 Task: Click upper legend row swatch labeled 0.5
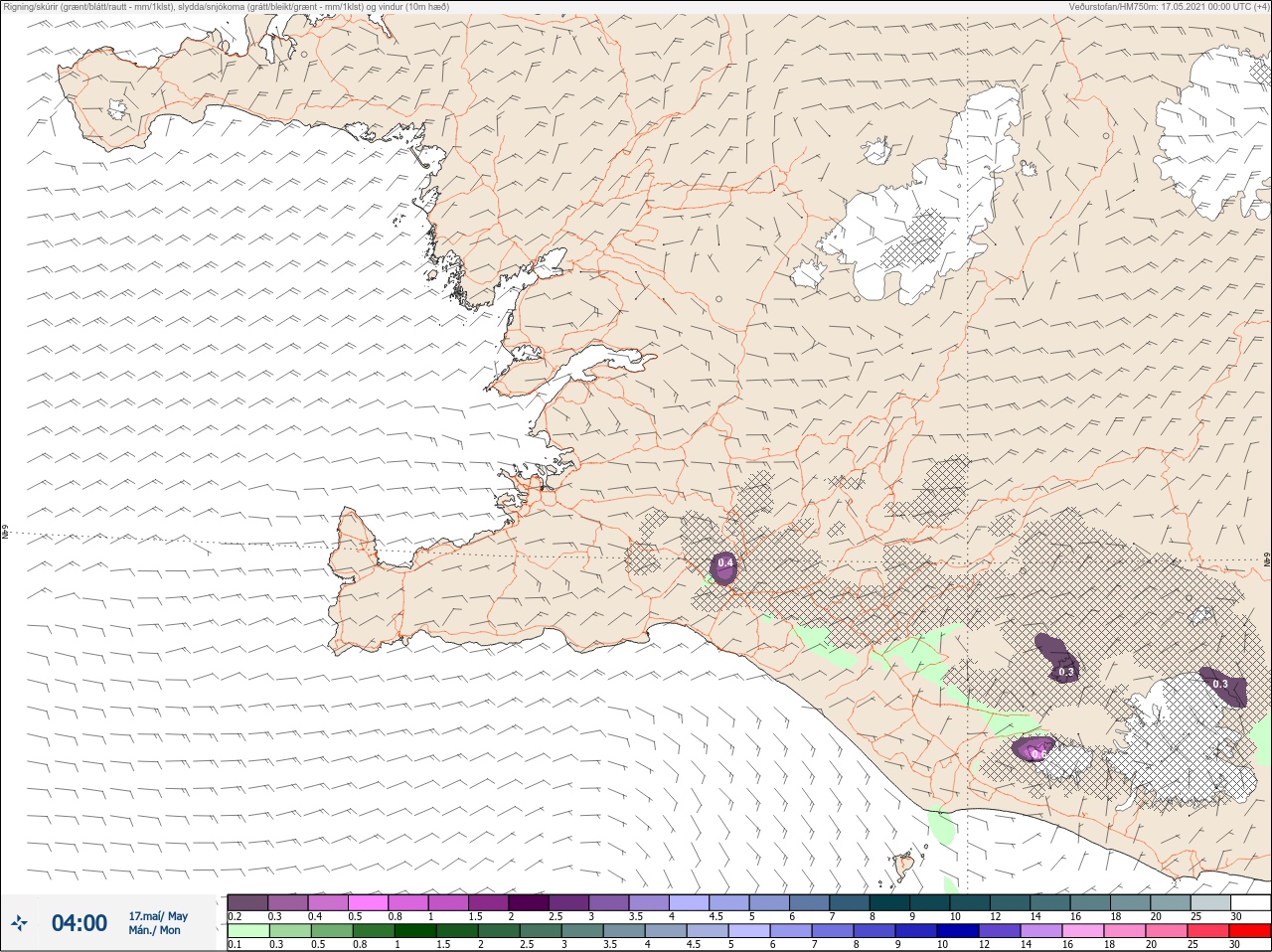coord(368,902)
